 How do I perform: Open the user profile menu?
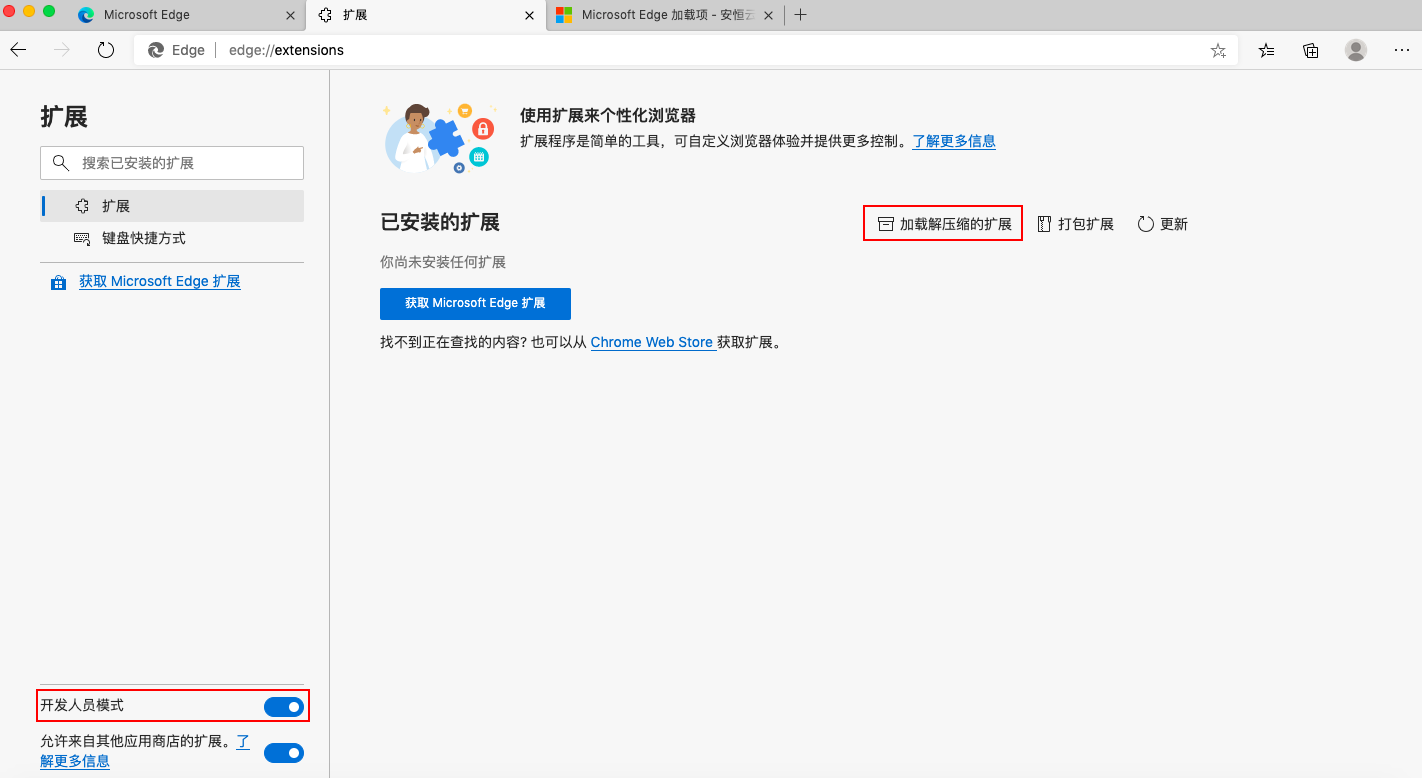[x=1356, y=50]
